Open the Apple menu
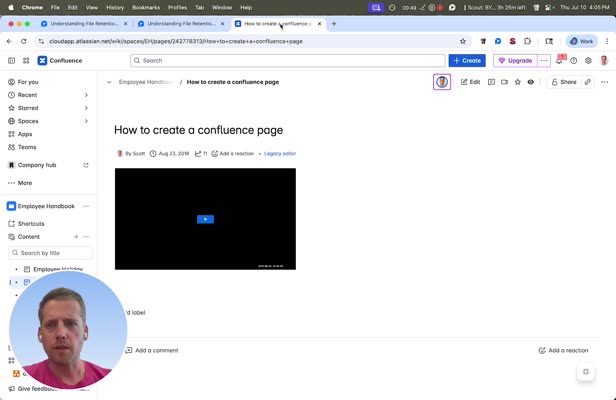Screen dimensions: 616x400 pos(11,7)
